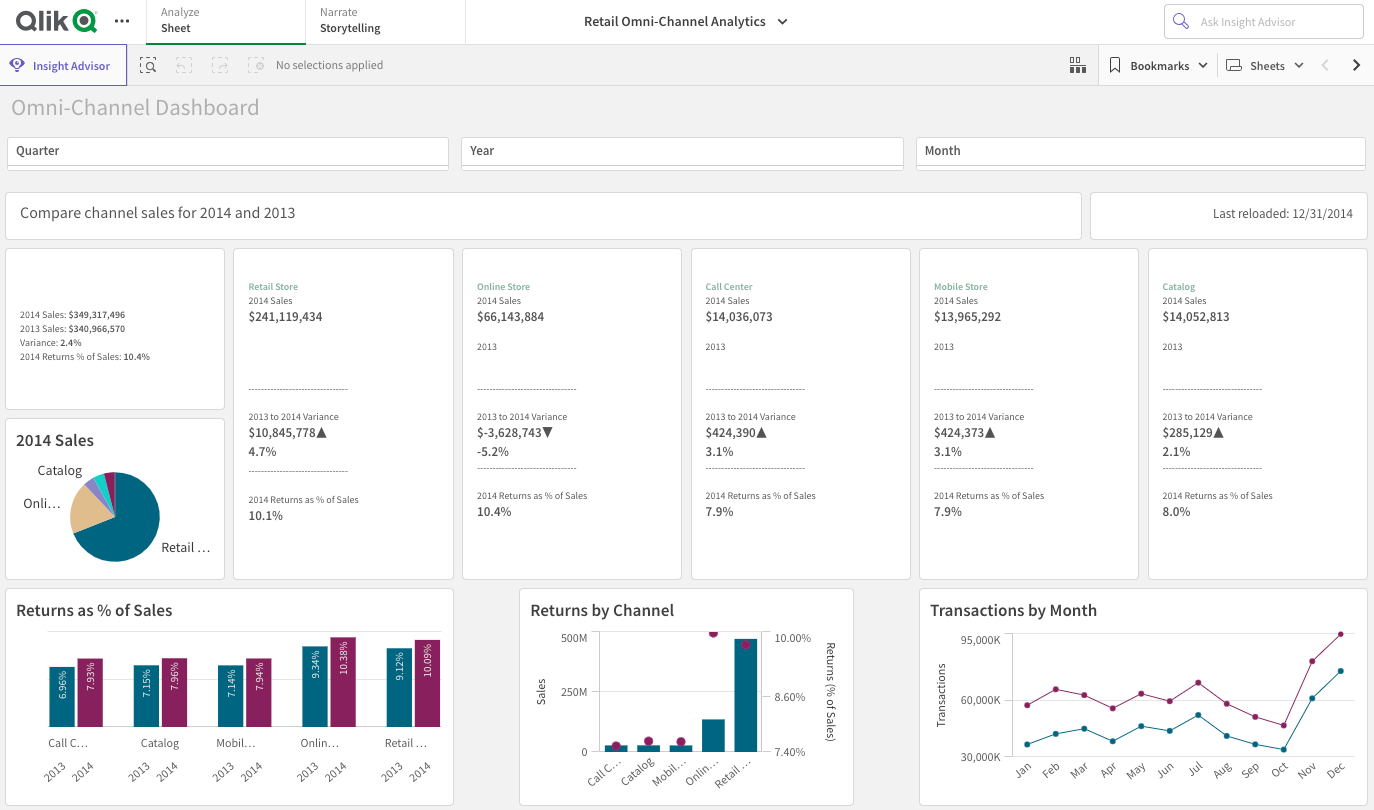Open the Retail Store KPI link

pyautogui.click(x=272, y=286)
